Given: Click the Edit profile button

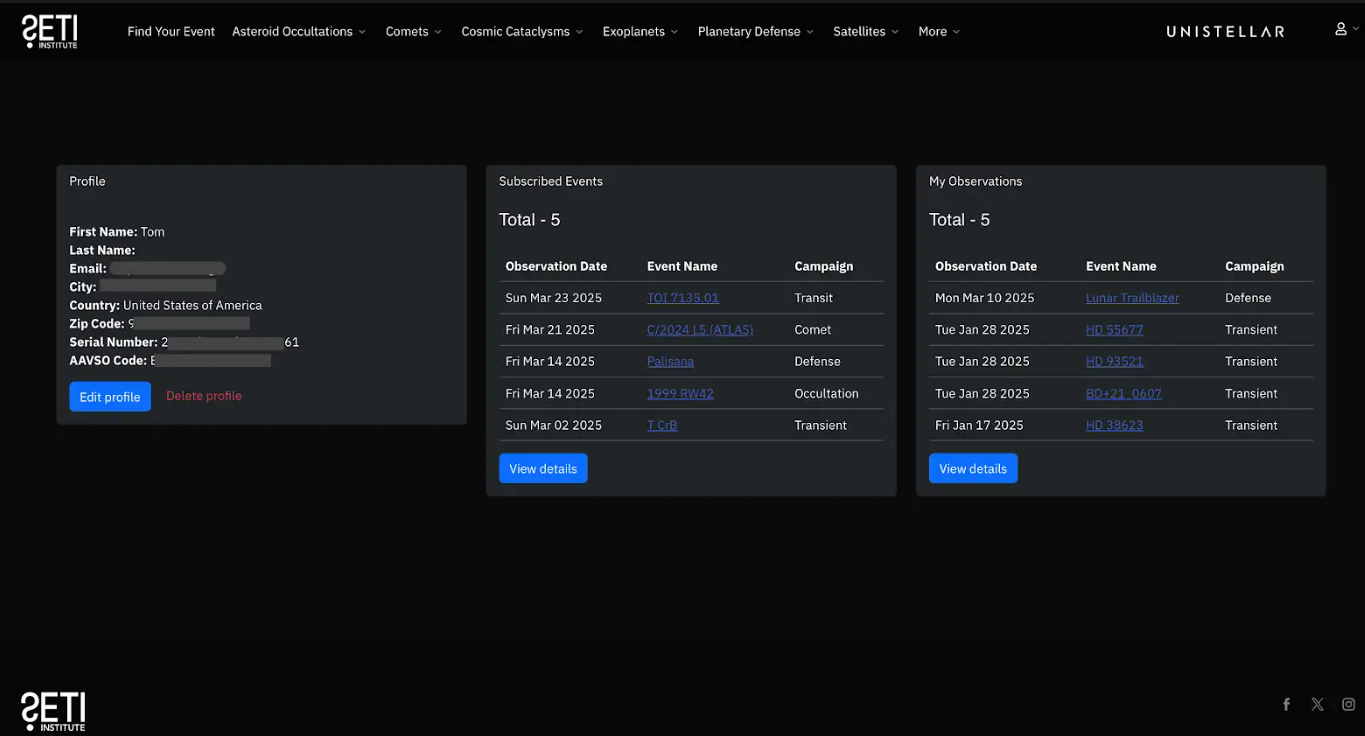Looking at the screenshot, I should tap(110, 397).
